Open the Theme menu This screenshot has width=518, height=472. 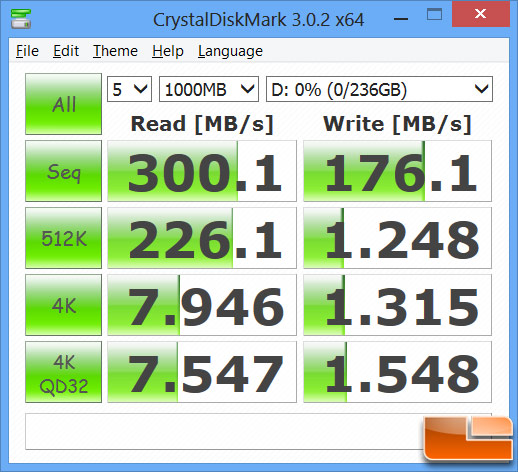[115, 51]
